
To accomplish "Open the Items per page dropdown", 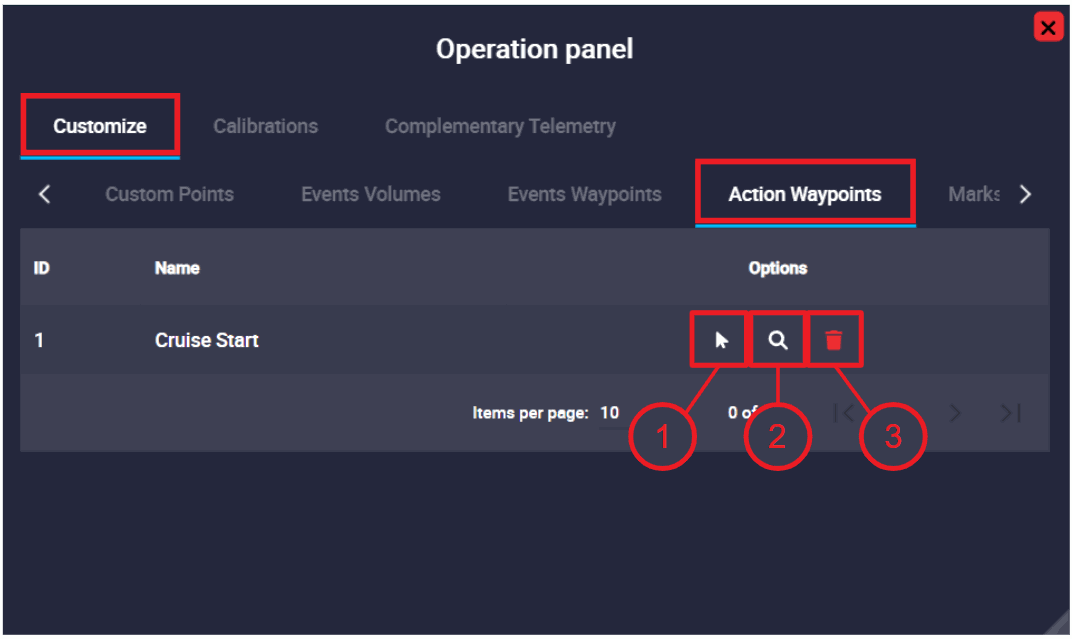I will click(x=610, y=413).
